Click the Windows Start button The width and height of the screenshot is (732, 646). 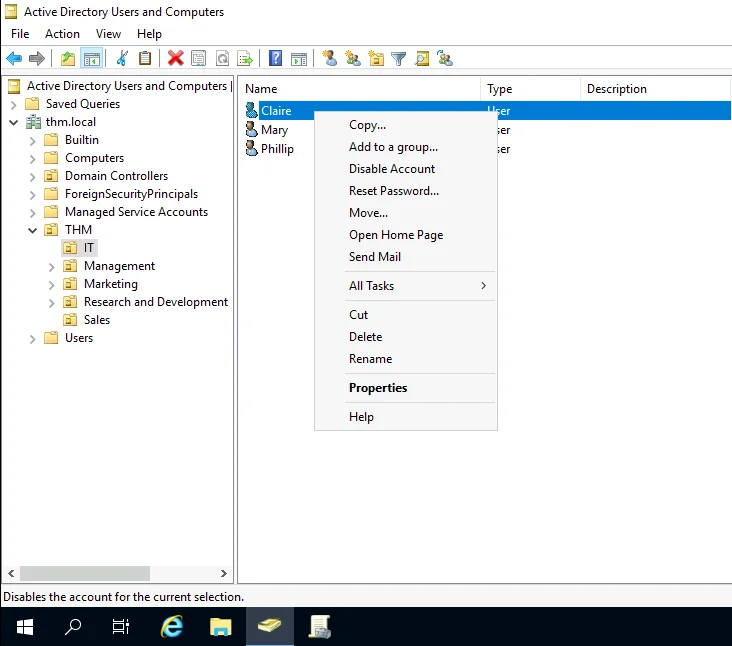(25, 627)
